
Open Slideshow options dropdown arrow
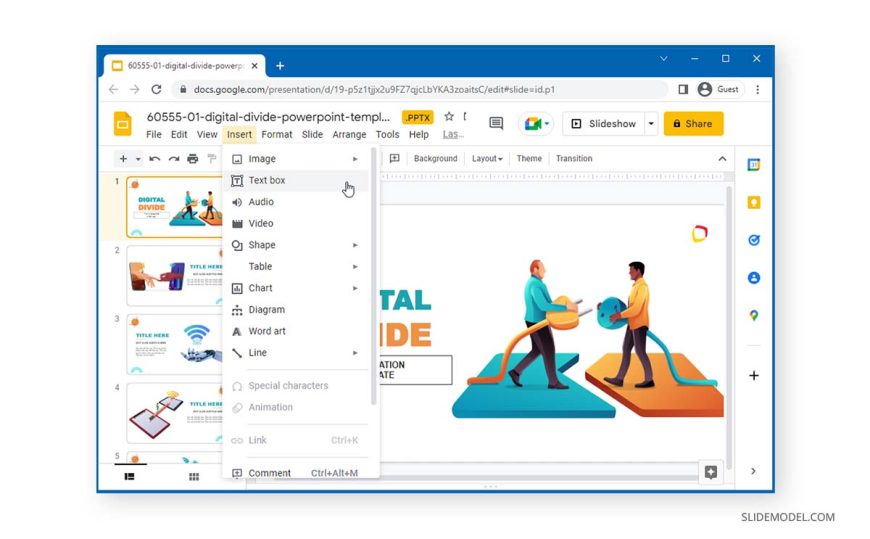651,124
